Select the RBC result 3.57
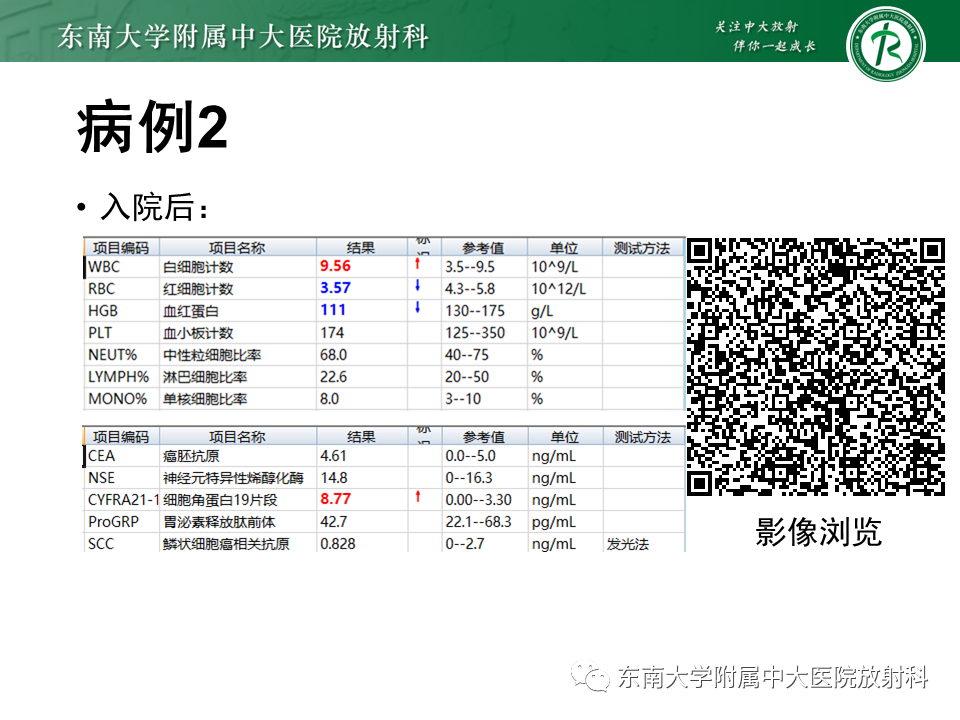 pos(335,288)
